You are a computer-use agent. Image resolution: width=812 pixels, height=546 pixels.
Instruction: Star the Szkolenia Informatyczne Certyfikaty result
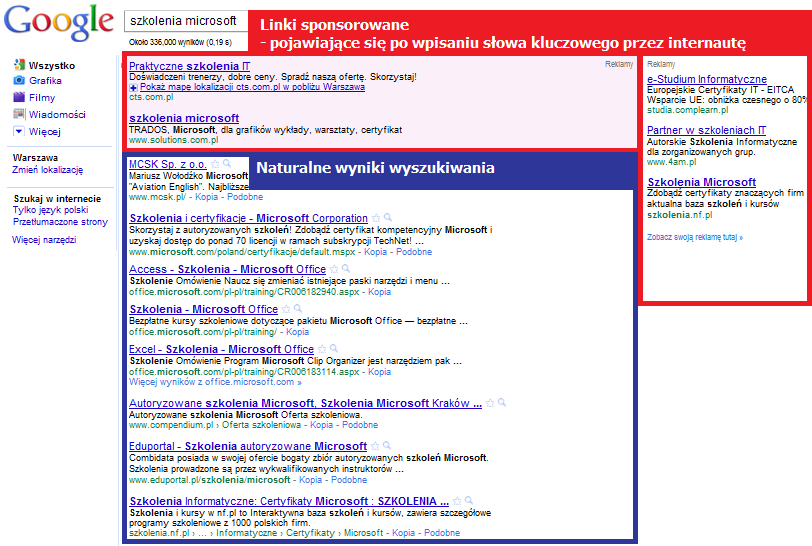click(x=457, y=500)
